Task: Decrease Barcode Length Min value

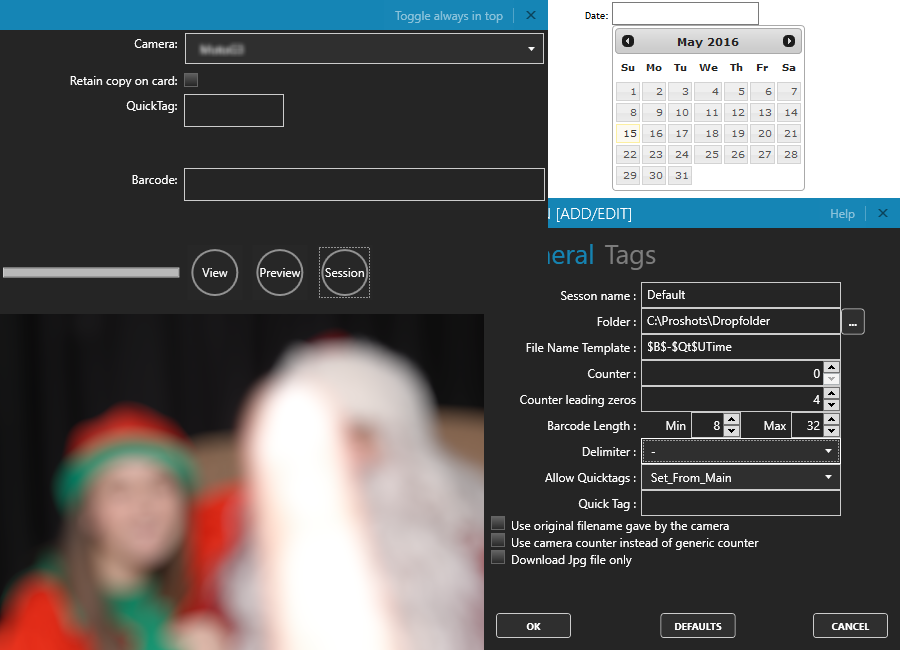Action: [x=731, y=431]
